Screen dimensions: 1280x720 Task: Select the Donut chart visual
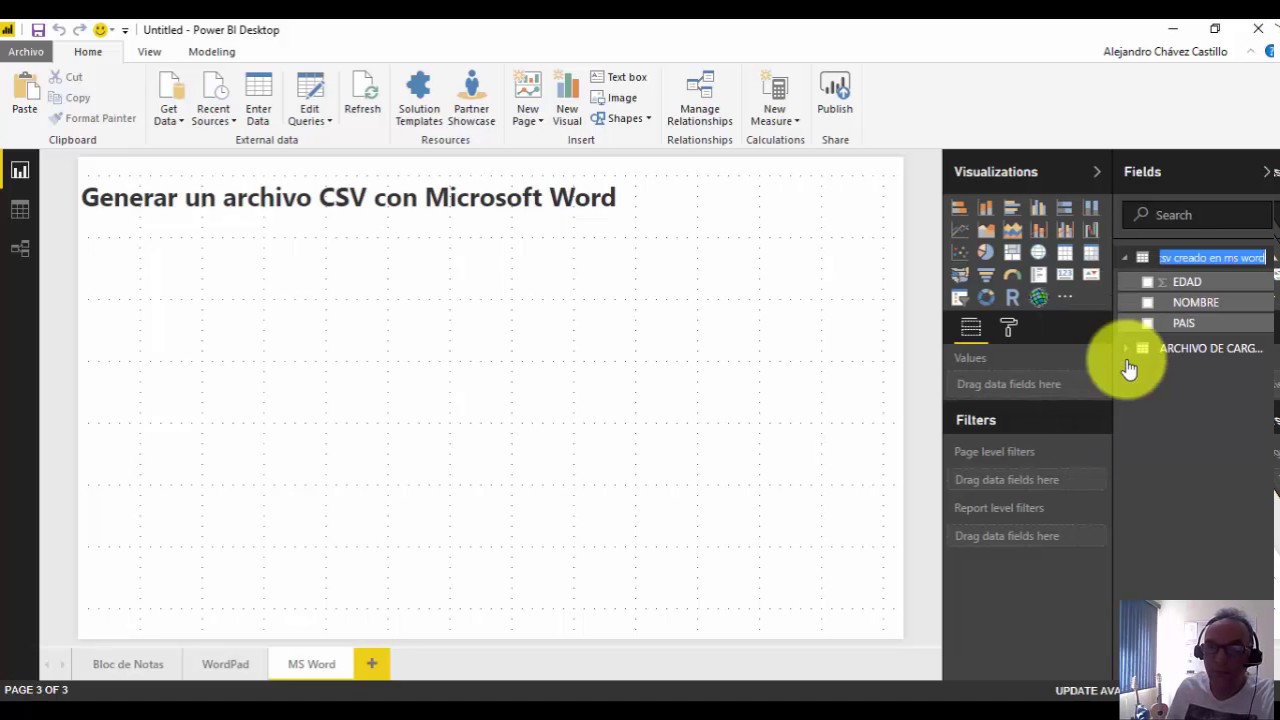pyautogui.click(x=986, y=297)
